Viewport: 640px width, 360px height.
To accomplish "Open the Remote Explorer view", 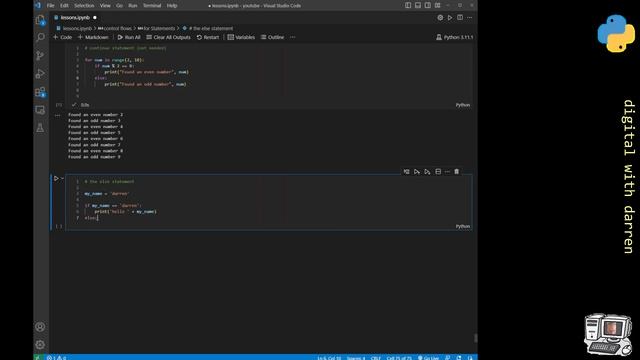I will point(40,110).
